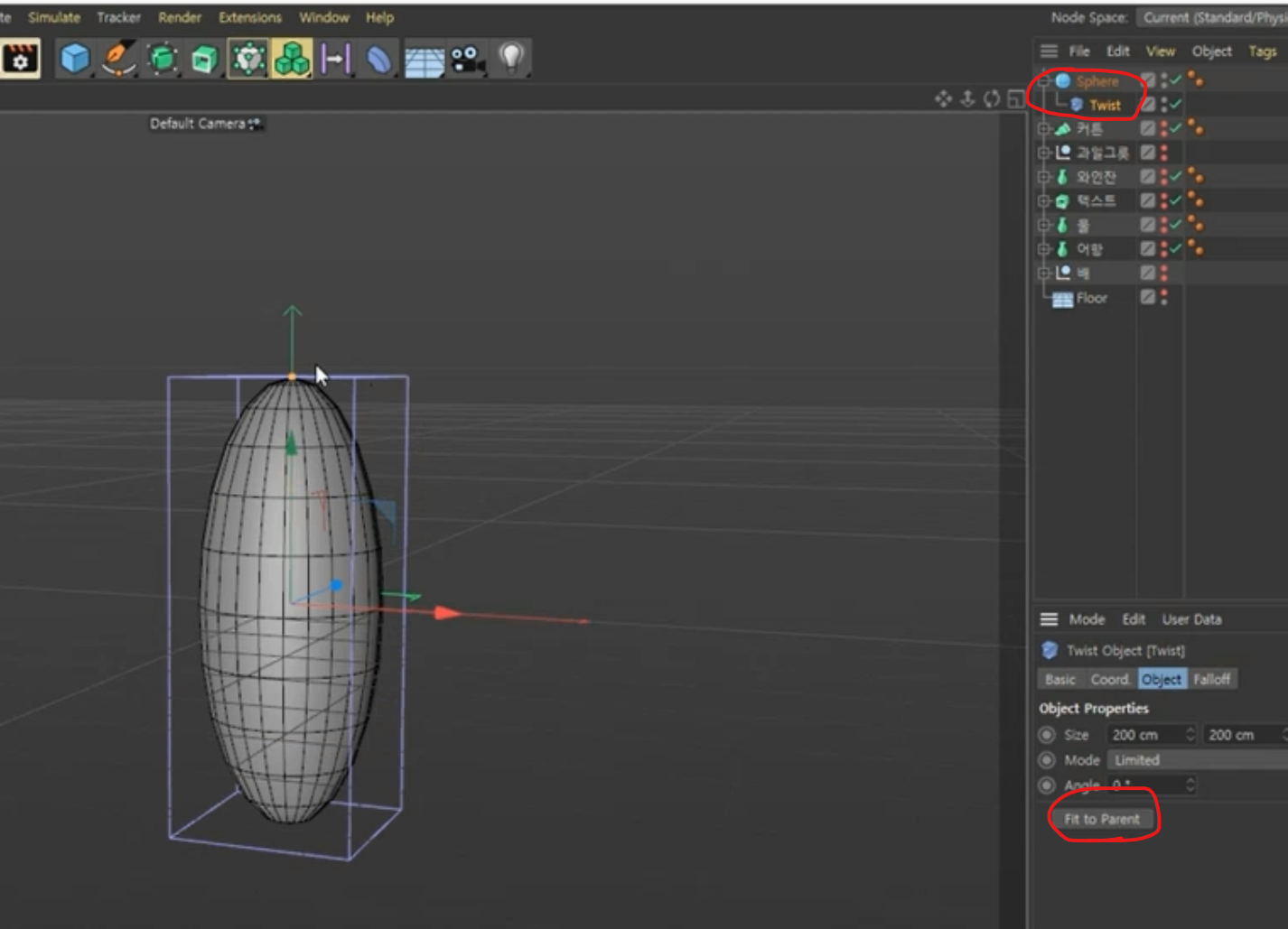Click the highlighted MoGraph Cloner icon

(292, 60)
